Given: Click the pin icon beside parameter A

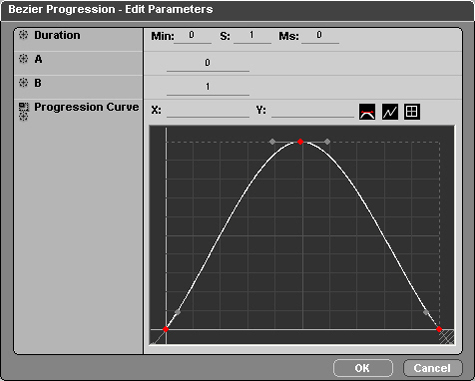Looking at the screenshot, I should point(23,59).
